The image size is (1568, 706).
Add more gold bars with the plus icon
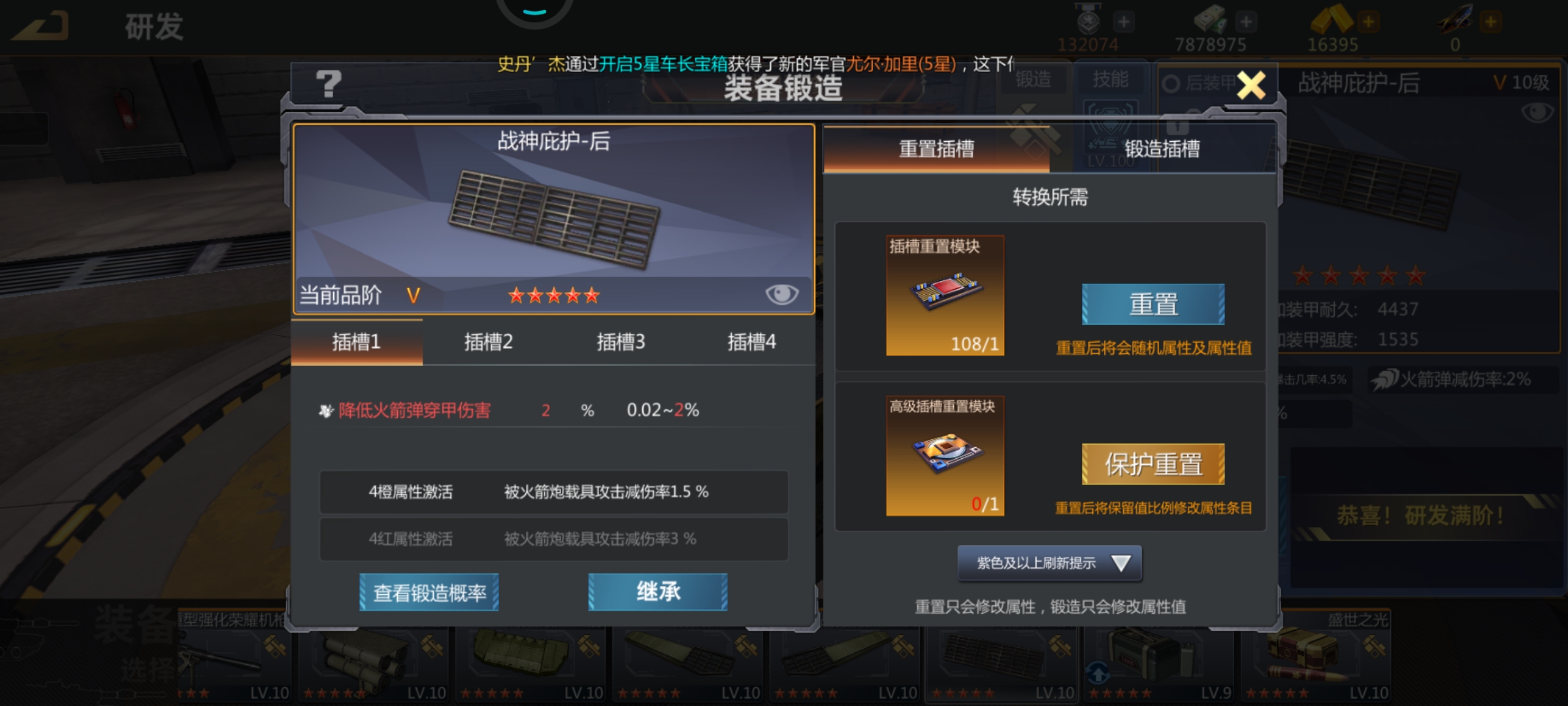pos(1367,22)
